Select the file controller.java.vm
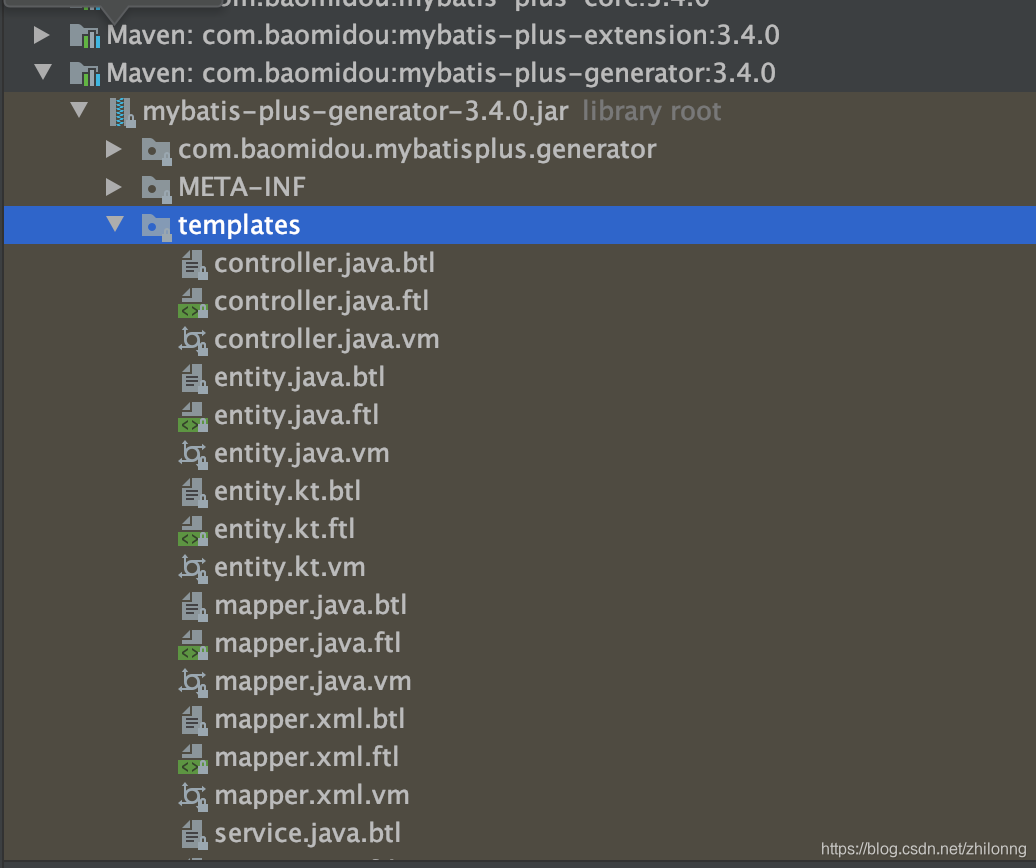The height and width of the screenshot is (868, 1036). coord(327,339)
